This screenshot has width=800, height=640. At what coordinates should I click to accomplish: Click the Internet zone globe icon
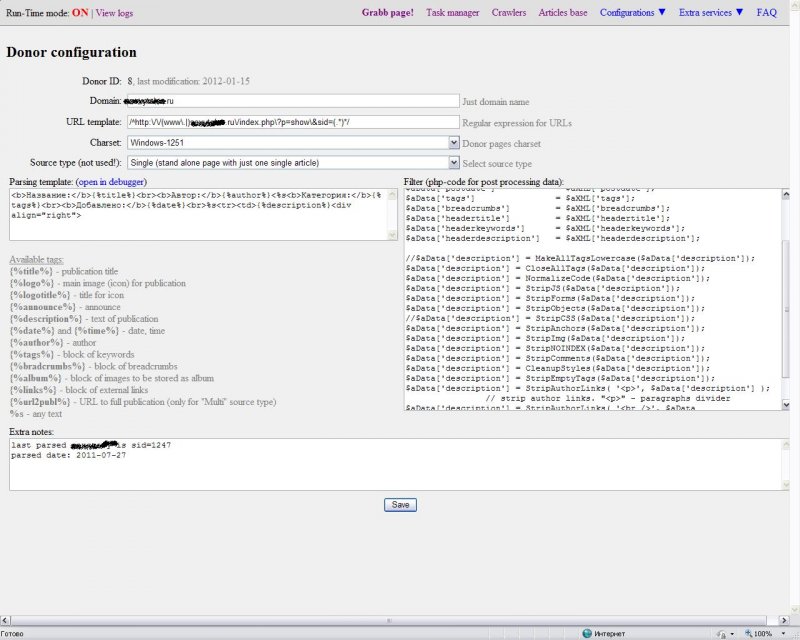(585, 633)
